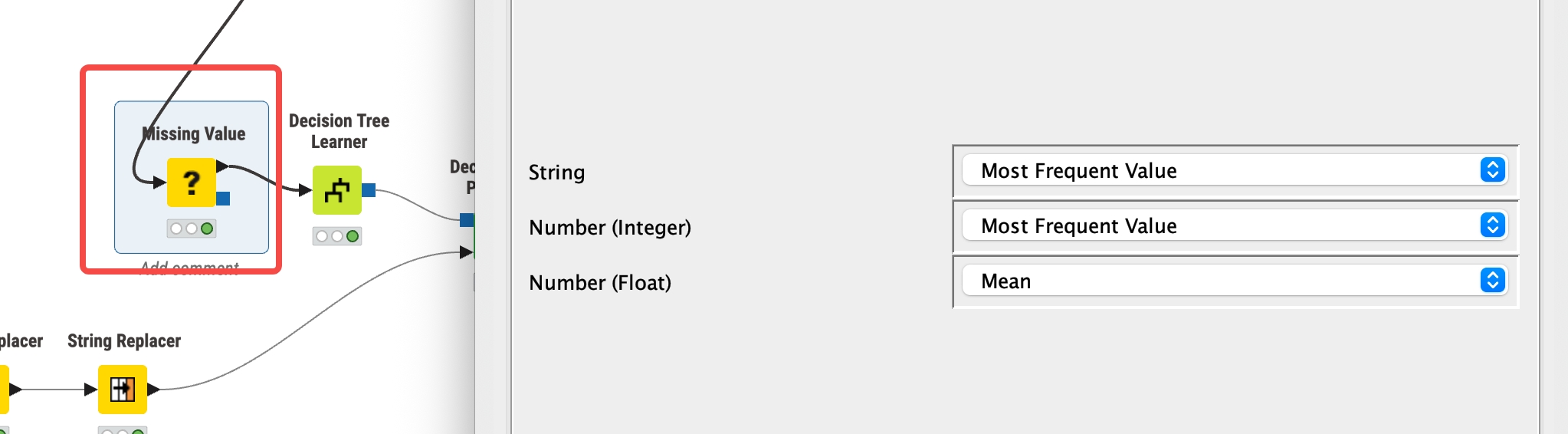Click the Decision Tree Learner label text
Screen dimensions: 1568x434
(x=339, y=131)
